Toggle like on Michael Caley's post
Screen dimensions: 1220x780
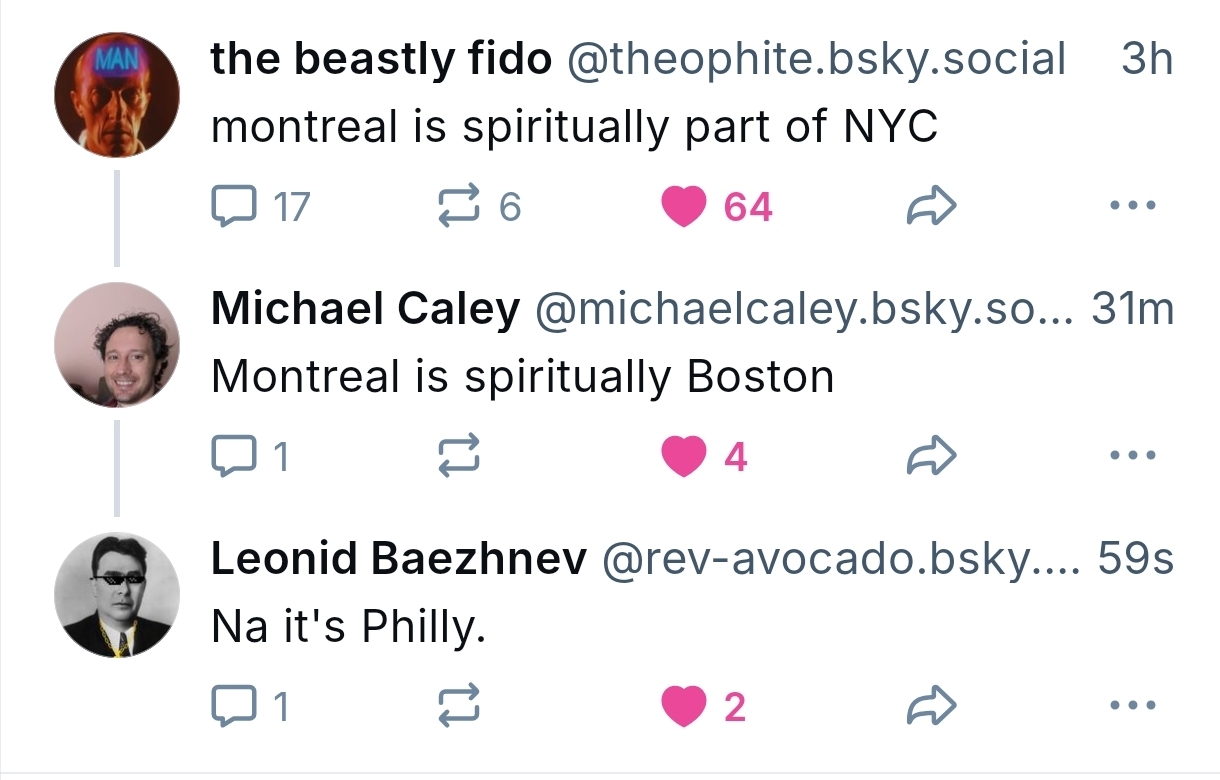684,457
